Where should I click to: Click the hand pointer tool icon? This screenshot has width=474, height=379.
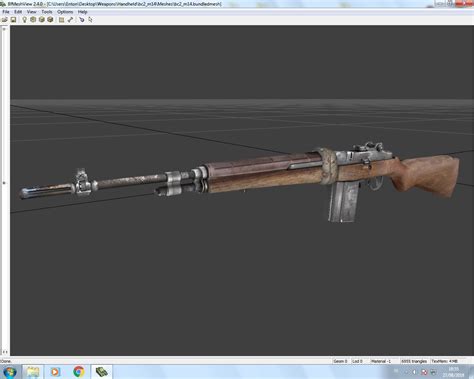point(82,20)
